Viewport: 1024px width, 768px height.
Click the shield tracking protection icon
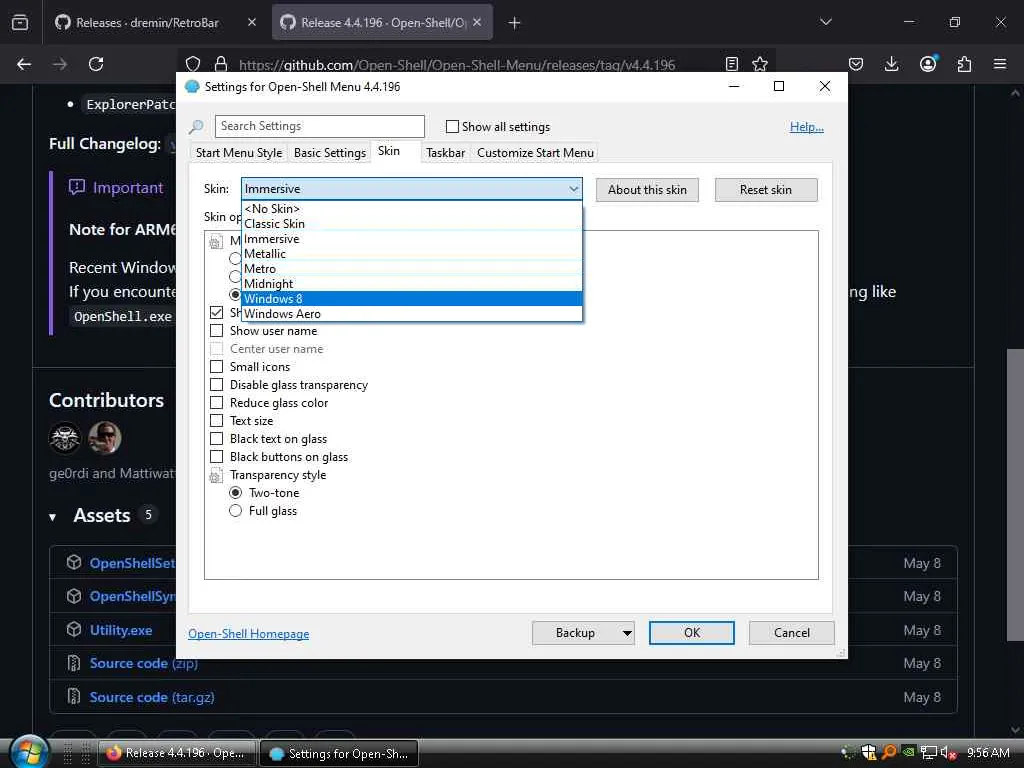193,64
